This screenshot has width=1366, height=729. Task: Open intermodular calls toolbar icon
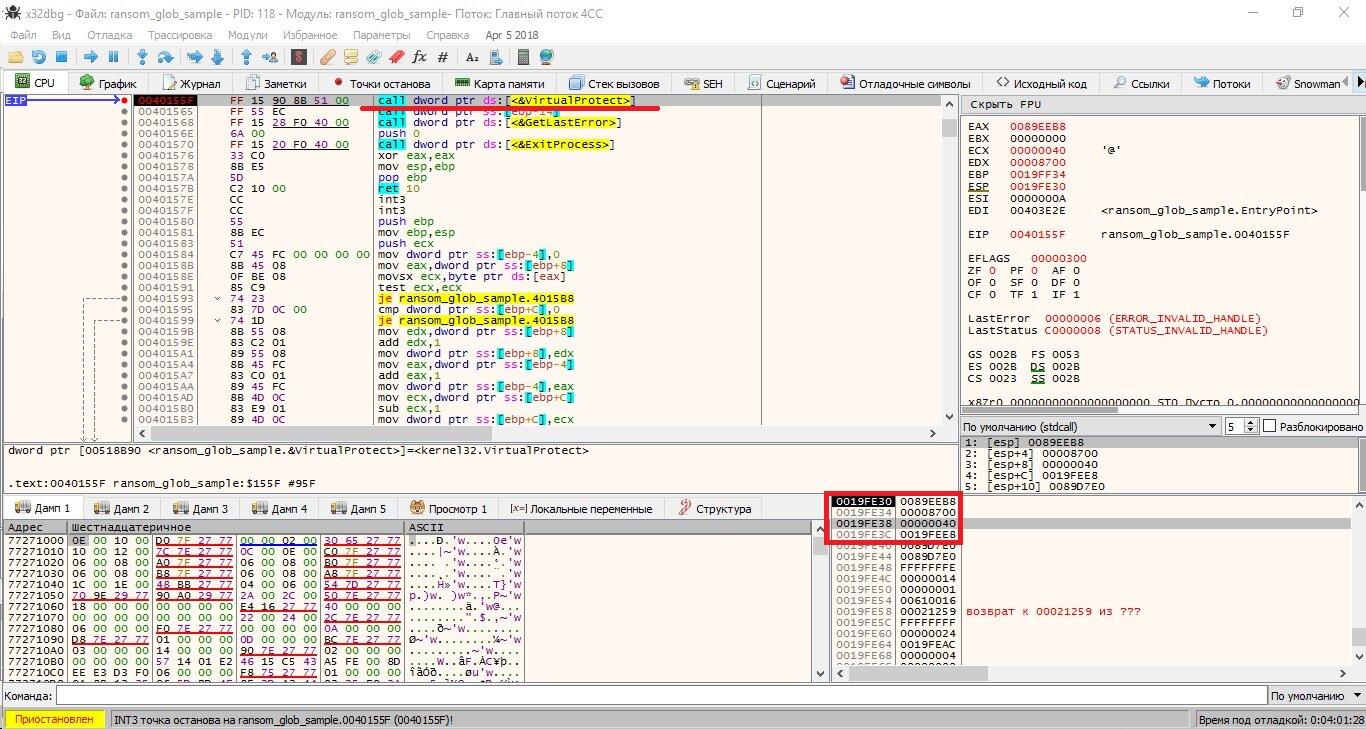click(x=495, y=57)
